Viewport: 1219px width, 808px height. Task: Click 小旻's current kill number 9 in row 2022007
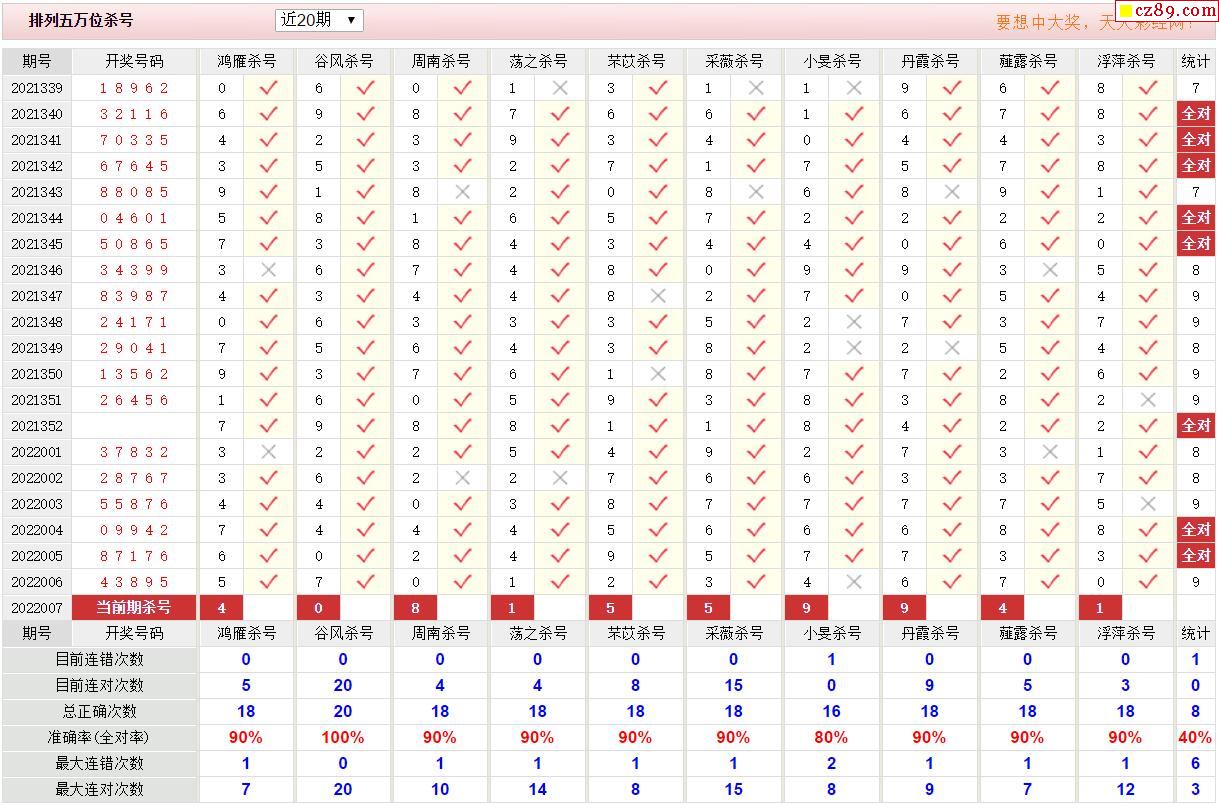pyautogui.click(x=806, y=608)
